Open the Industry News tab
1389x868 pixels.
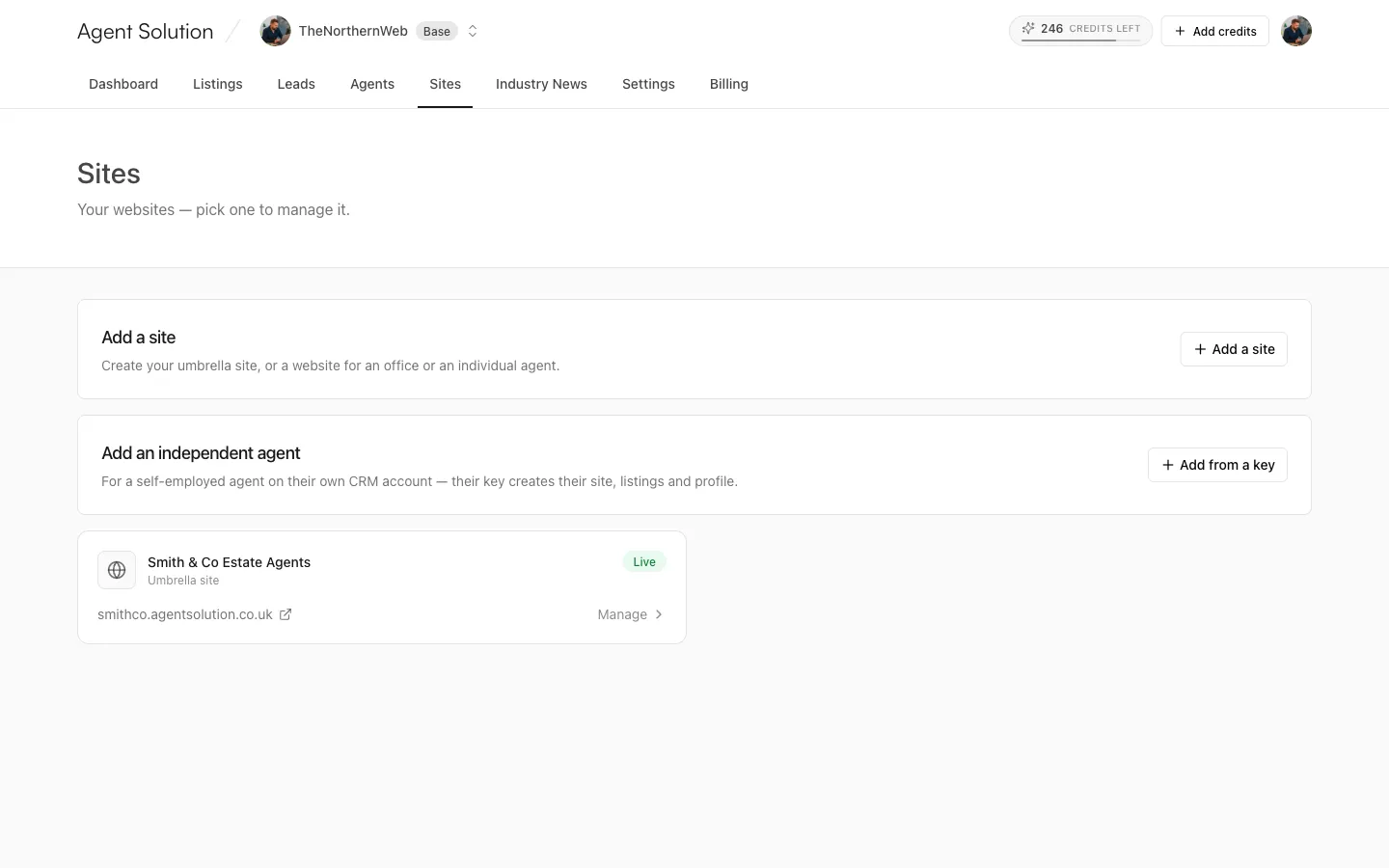click(x=541, y=84)
